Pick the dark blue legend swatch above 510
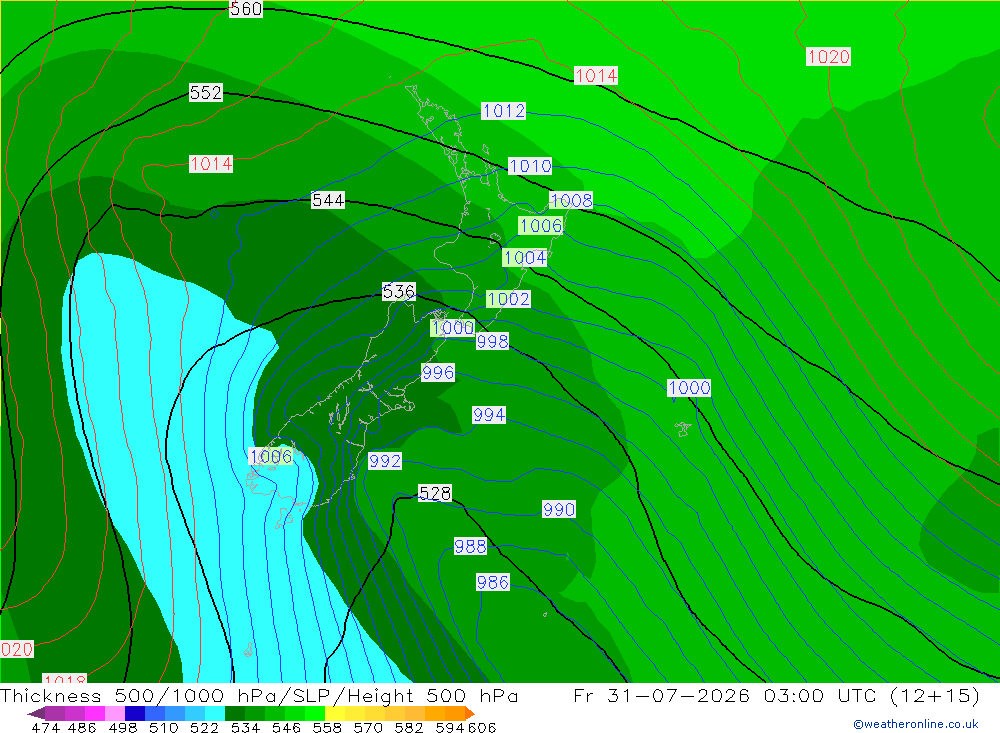 [135, 713]
